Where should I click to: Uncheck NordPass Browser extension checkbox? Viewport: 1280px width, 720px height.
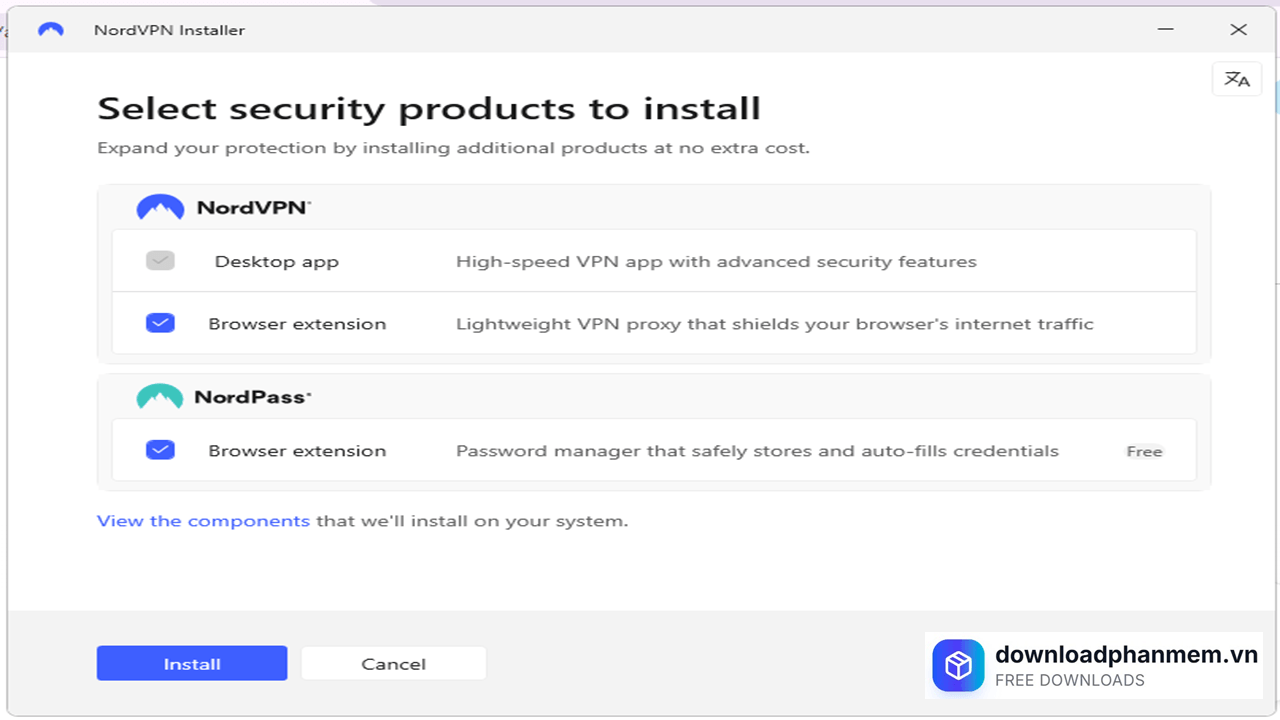160,450
